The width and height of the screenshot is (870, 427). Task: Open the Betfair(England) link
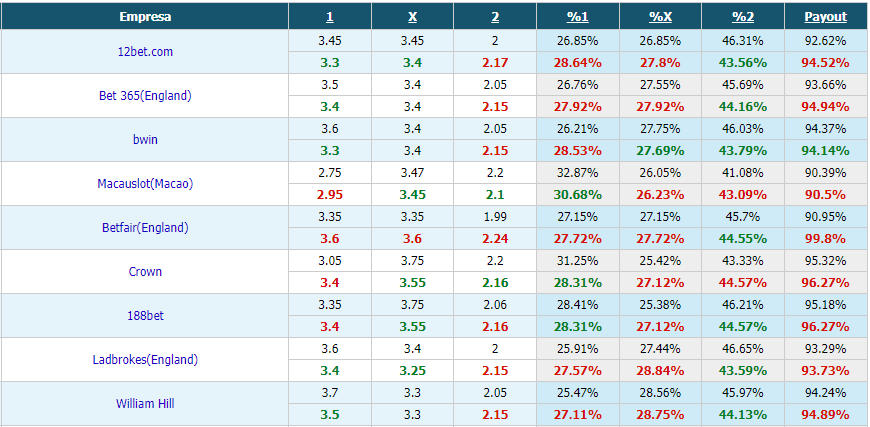(145, 227)
